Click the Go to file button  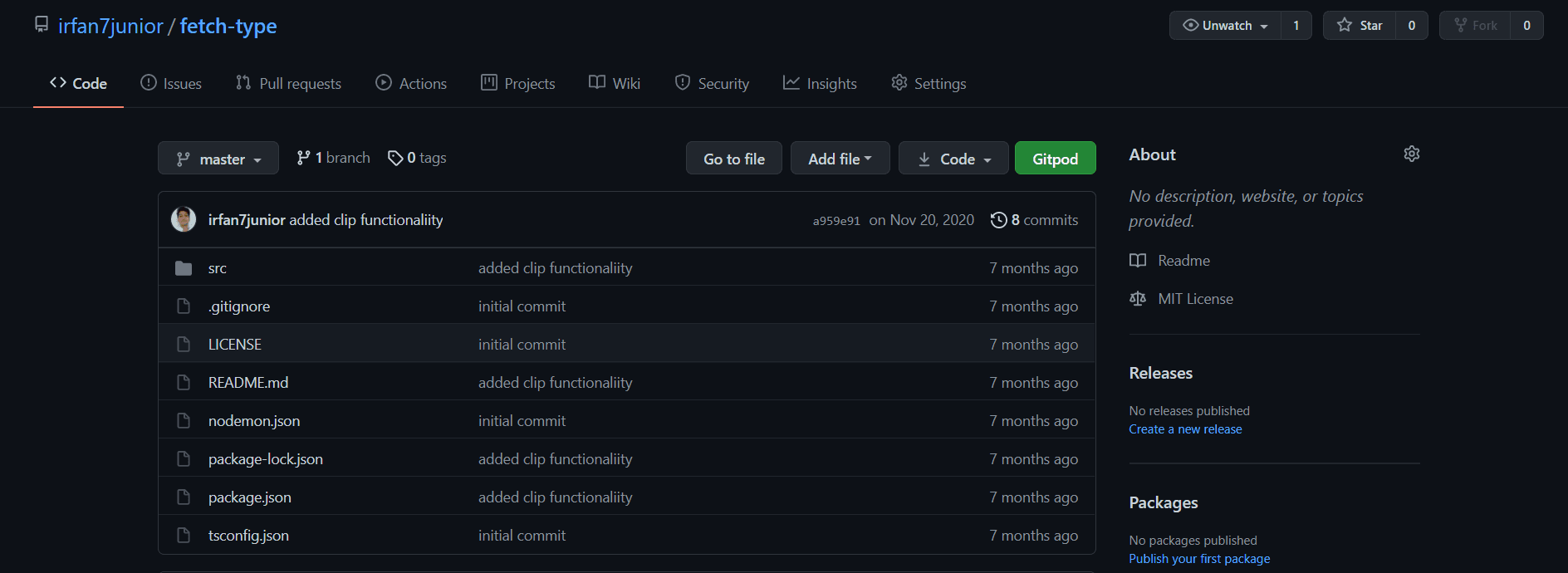734,159
